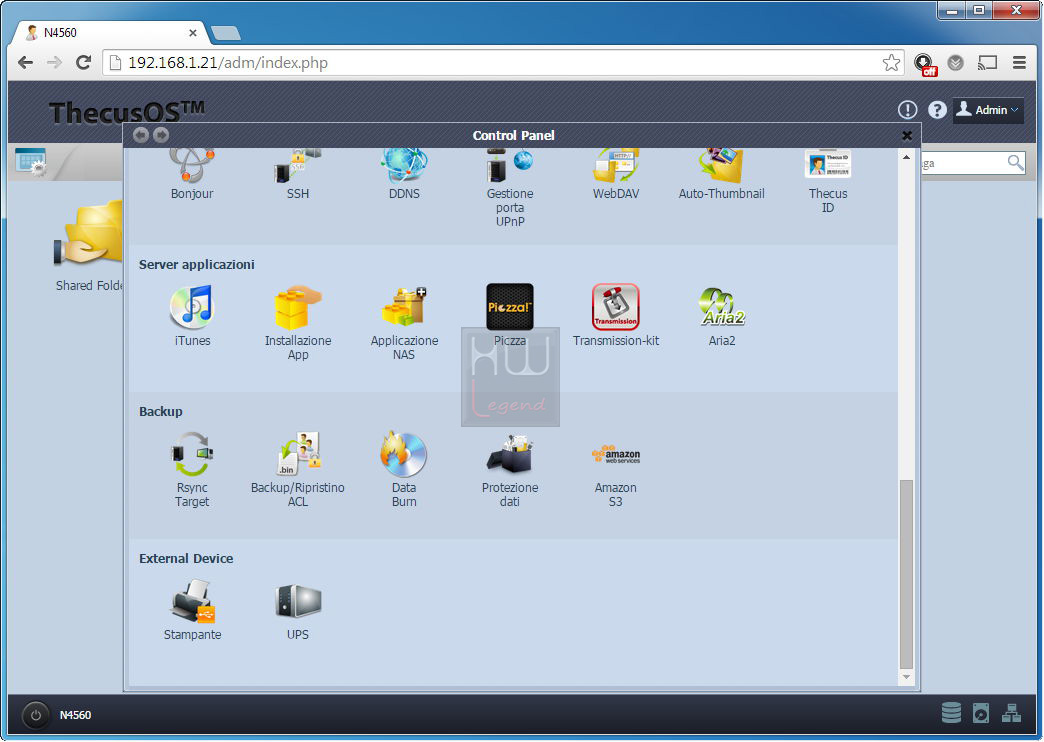The image size is (1044, 742).
Task: Close the Control Panel window
Action: (907, 135)
